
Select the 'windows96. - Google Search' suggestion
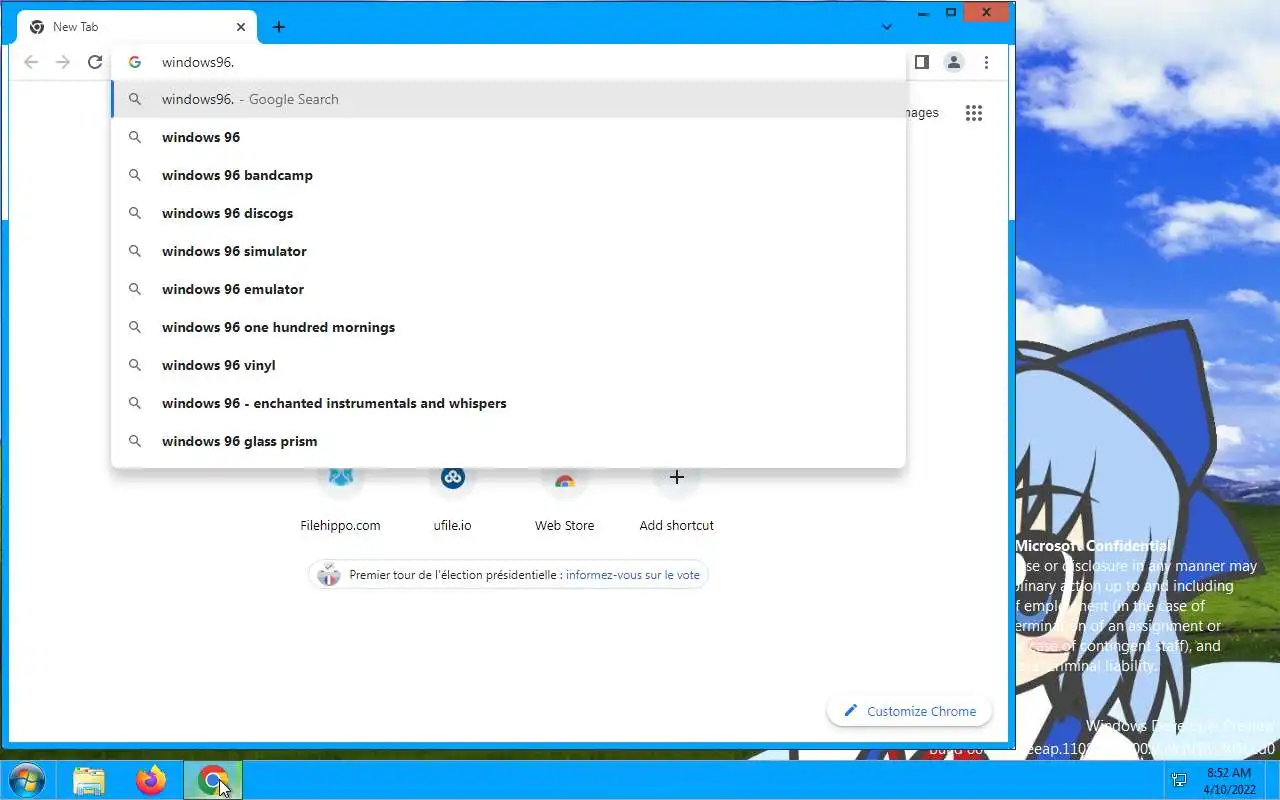(508, 99)
